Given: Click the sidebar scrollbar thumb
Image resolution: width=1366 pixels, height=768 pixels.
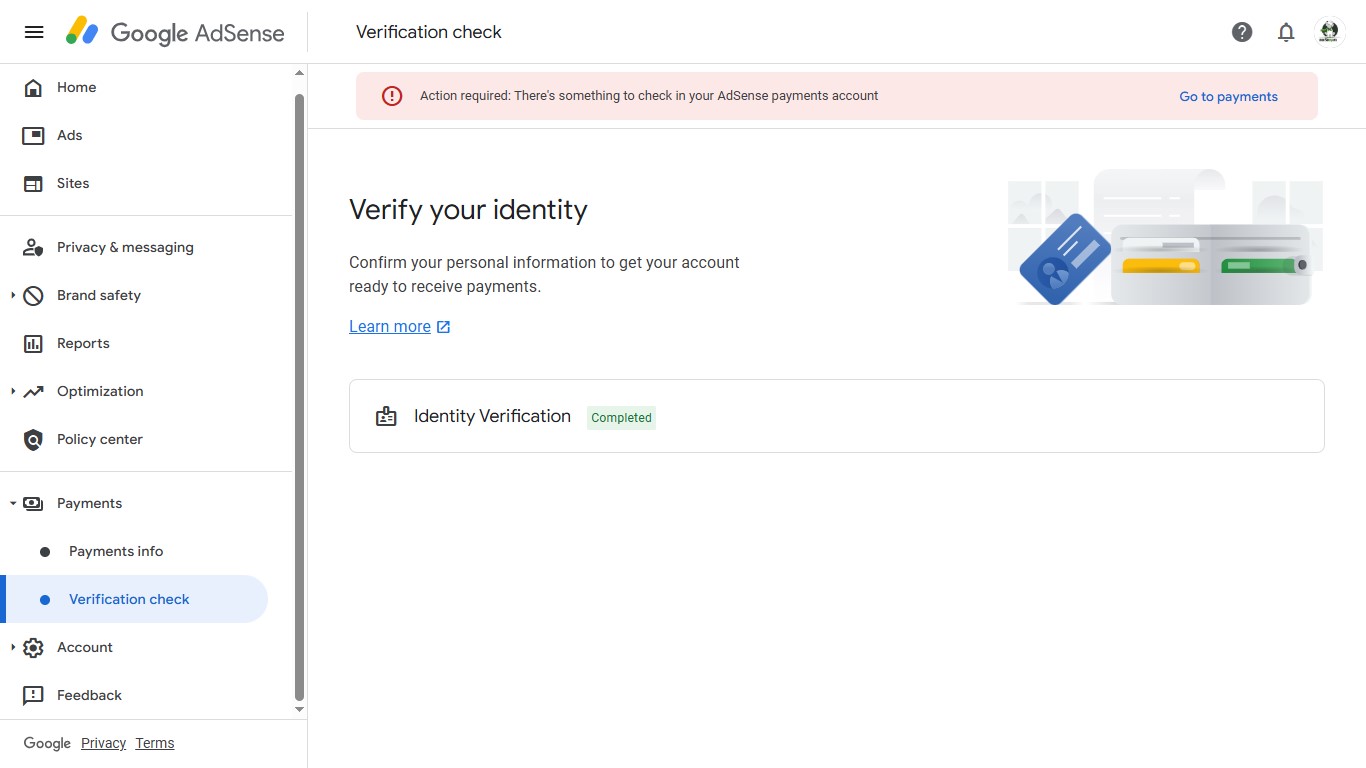Looking at the screenshot, I should pos(299,397).
